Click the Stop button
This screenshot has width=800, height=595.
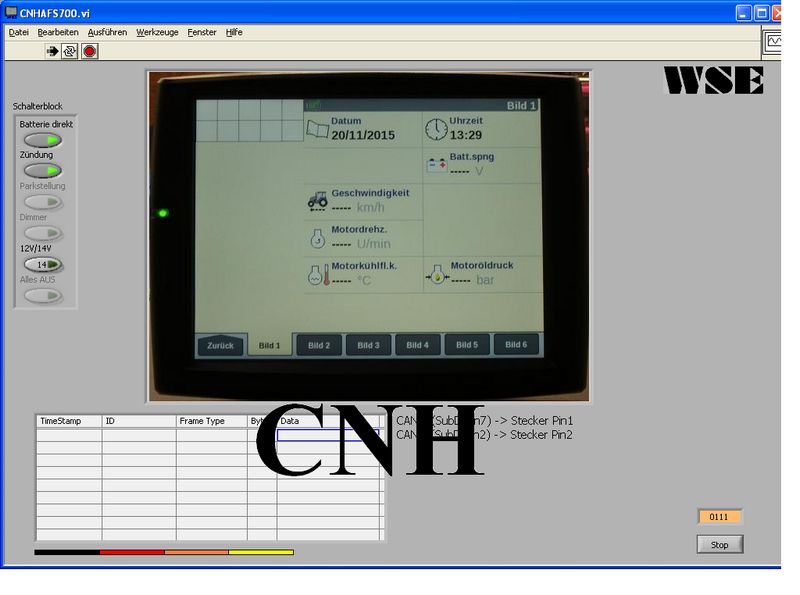point(720,544)
